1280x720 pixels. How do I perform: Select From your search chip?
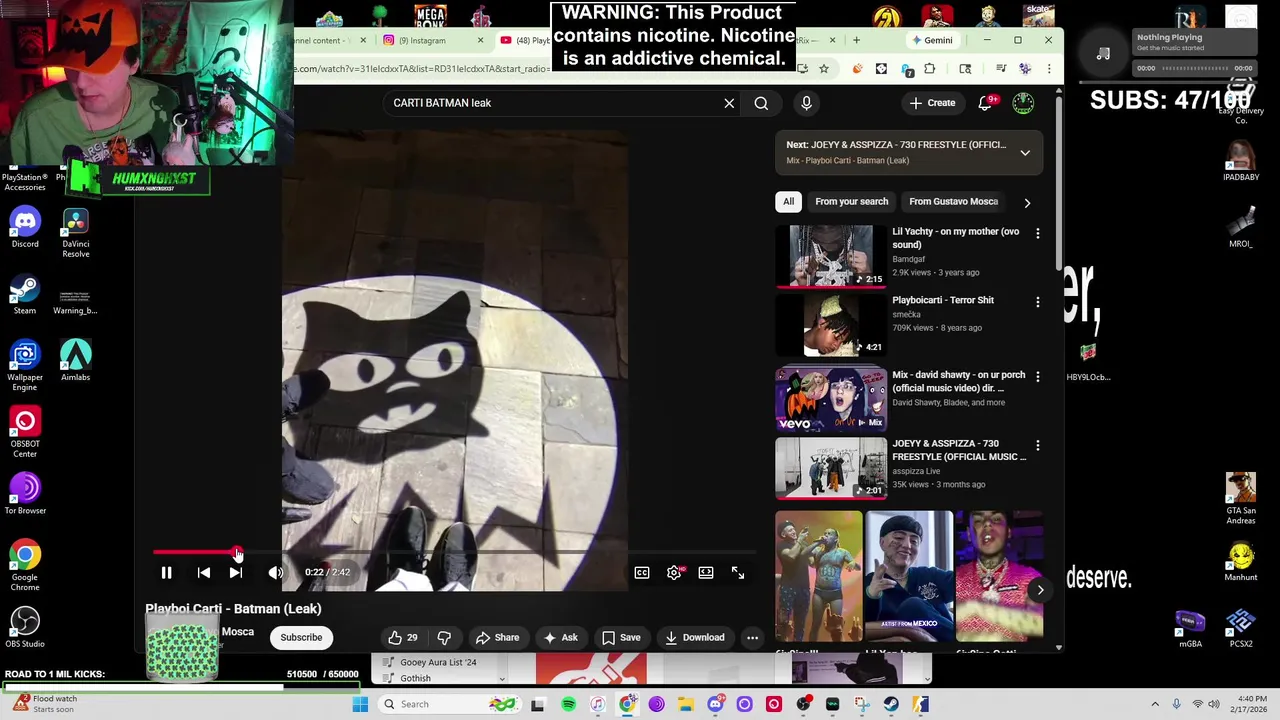[x=851, y=202]
